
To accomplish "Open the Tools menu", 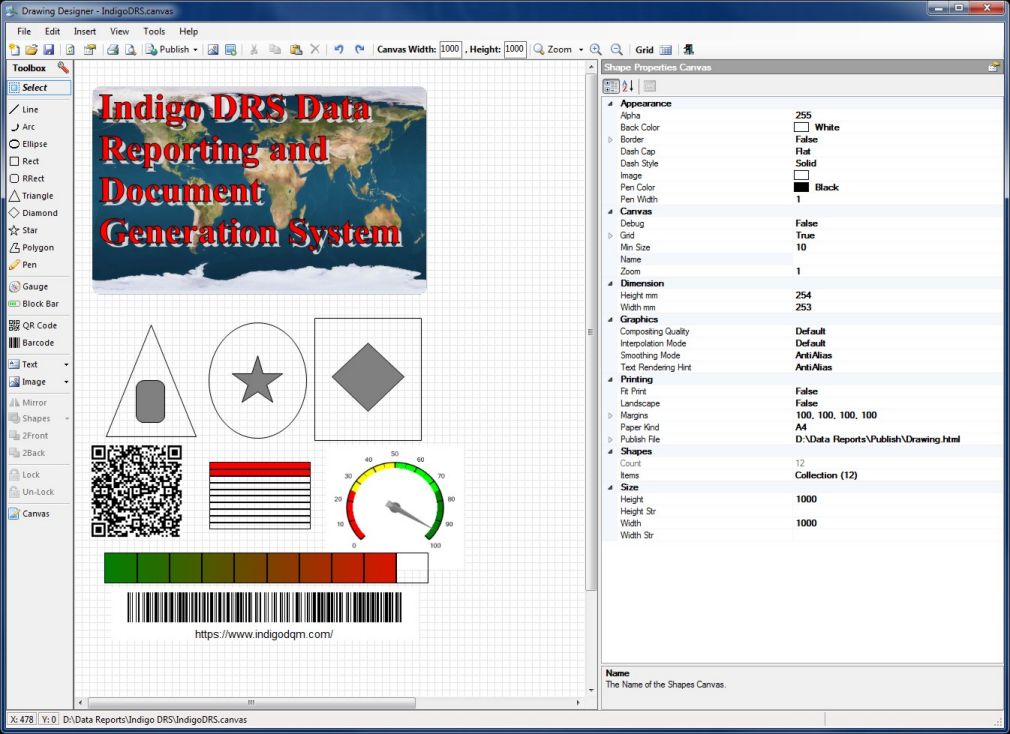I will point(154,31).
